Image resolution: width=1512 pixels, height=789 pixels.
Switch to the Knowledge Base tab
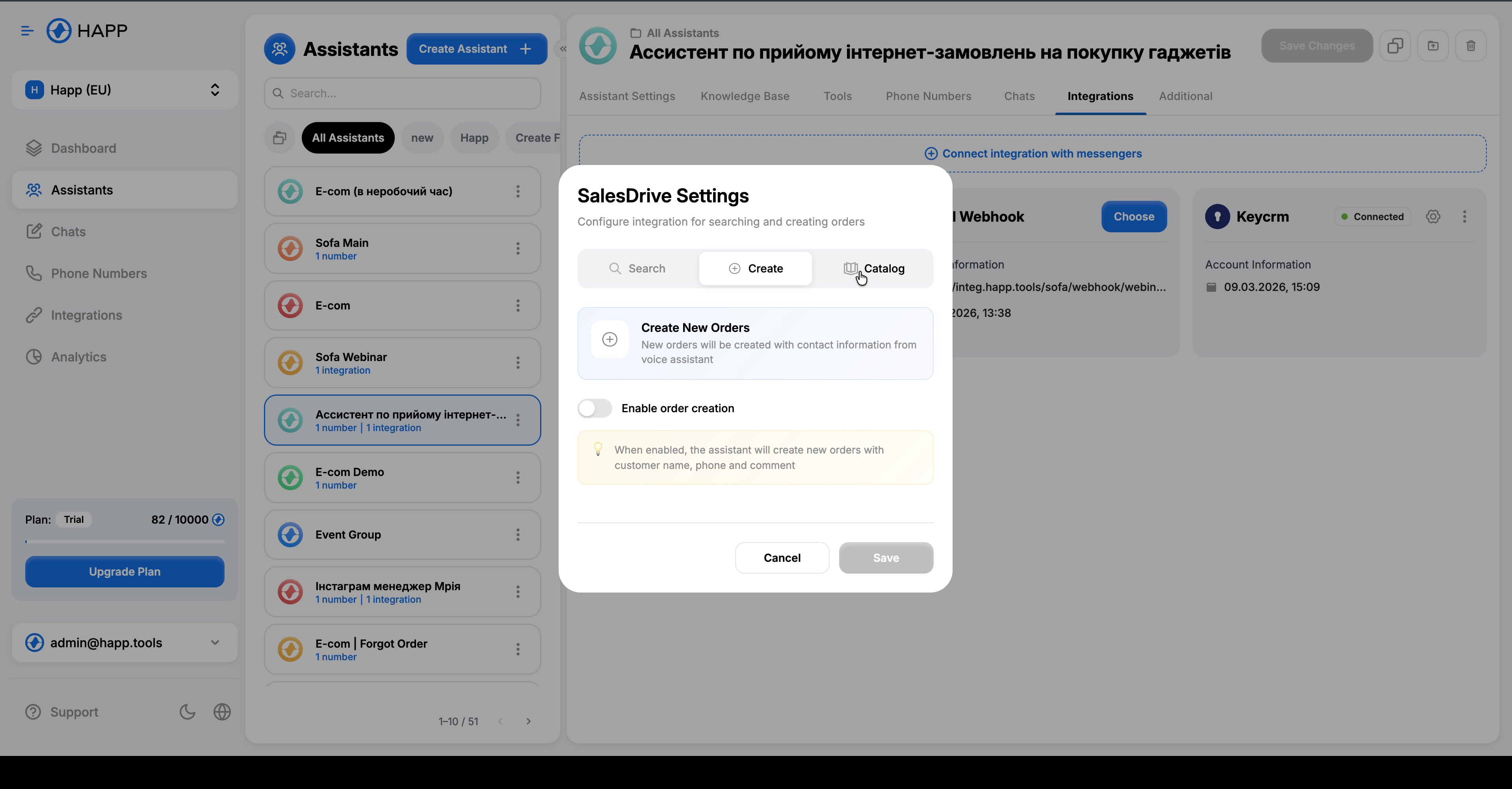[x=745, y=96]
